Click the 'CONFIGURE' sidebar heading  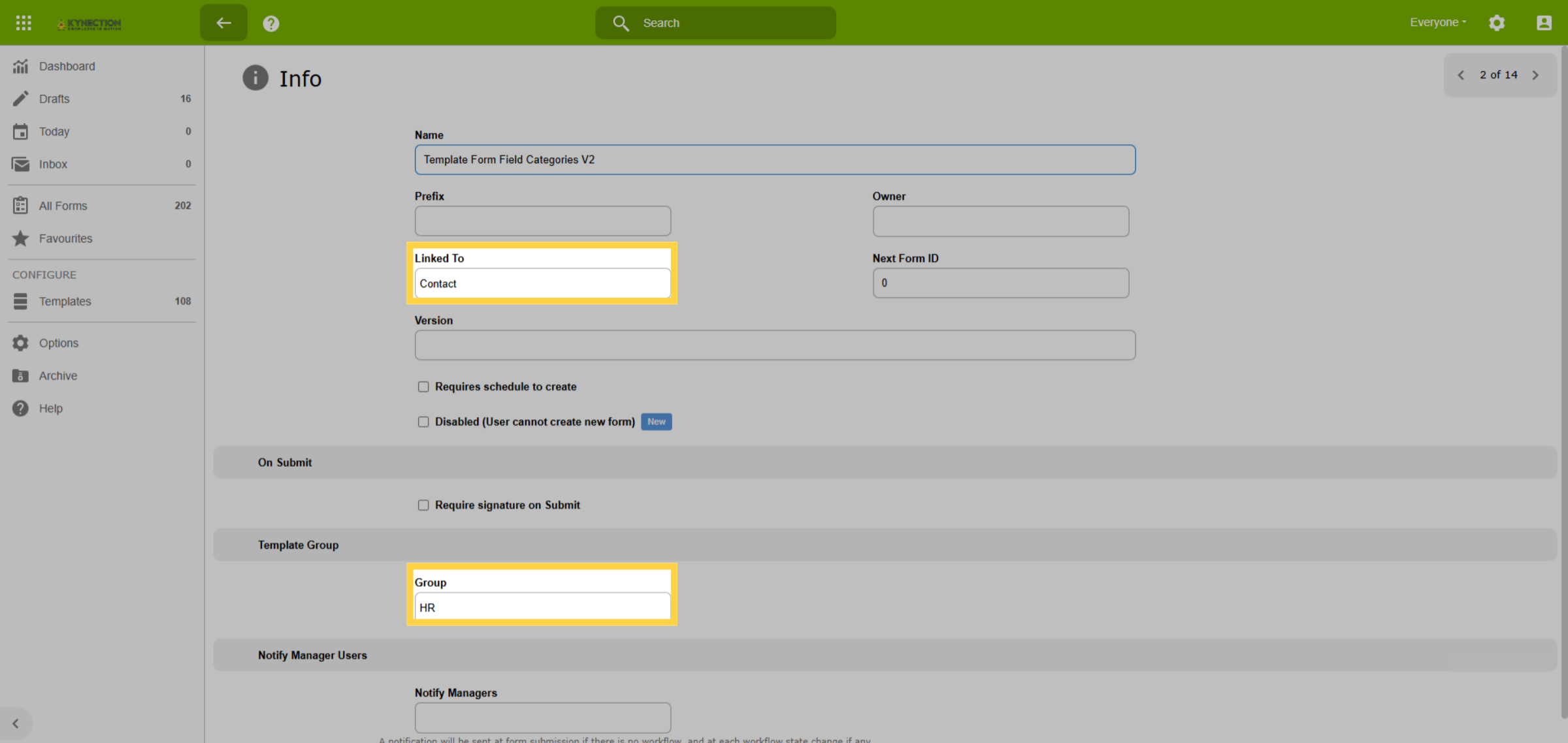[44, 275]
